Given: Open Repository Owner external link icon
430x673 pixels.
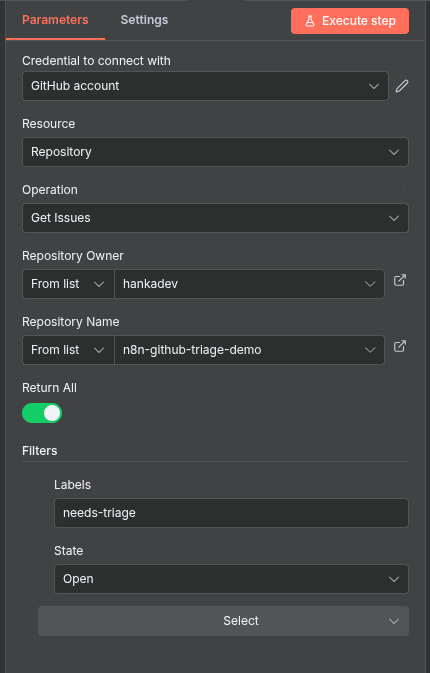Looking at the screenshot, I should (x=400, y=280).
